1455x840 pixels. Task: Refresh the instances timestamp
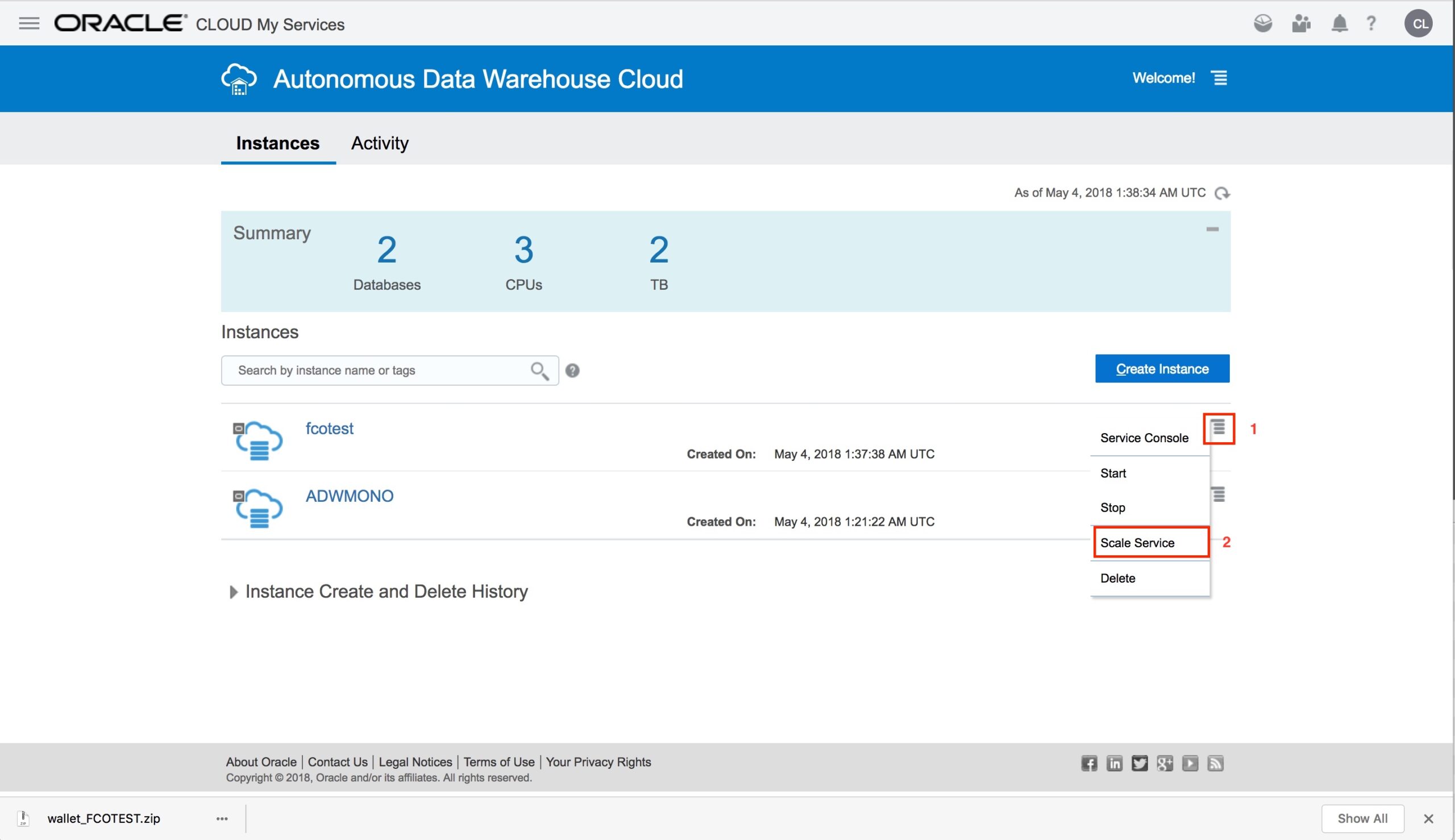[1221, 193]
